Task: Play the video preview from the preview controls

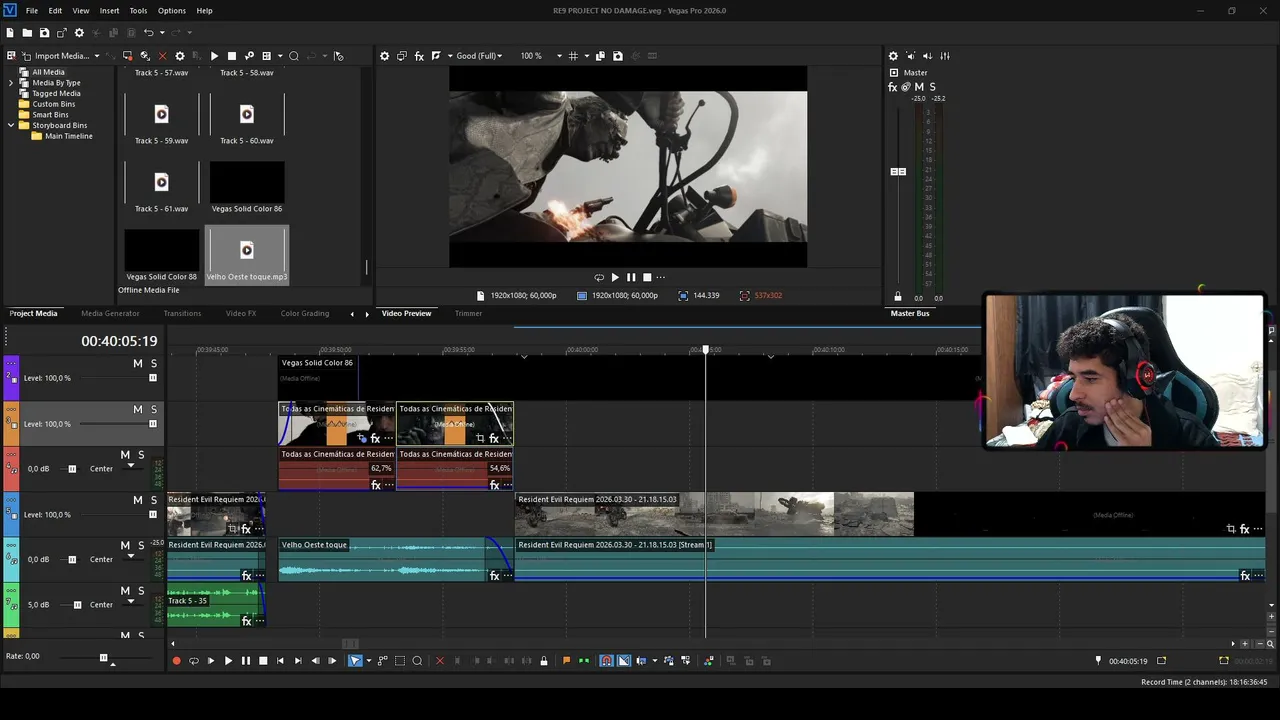Action: pyautogui.click(x=615, y=277)
